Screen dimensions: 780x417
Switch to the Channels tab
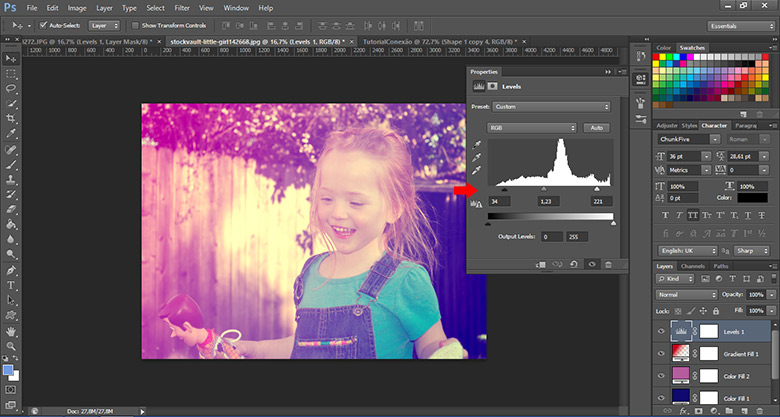(x=692, y=266)
